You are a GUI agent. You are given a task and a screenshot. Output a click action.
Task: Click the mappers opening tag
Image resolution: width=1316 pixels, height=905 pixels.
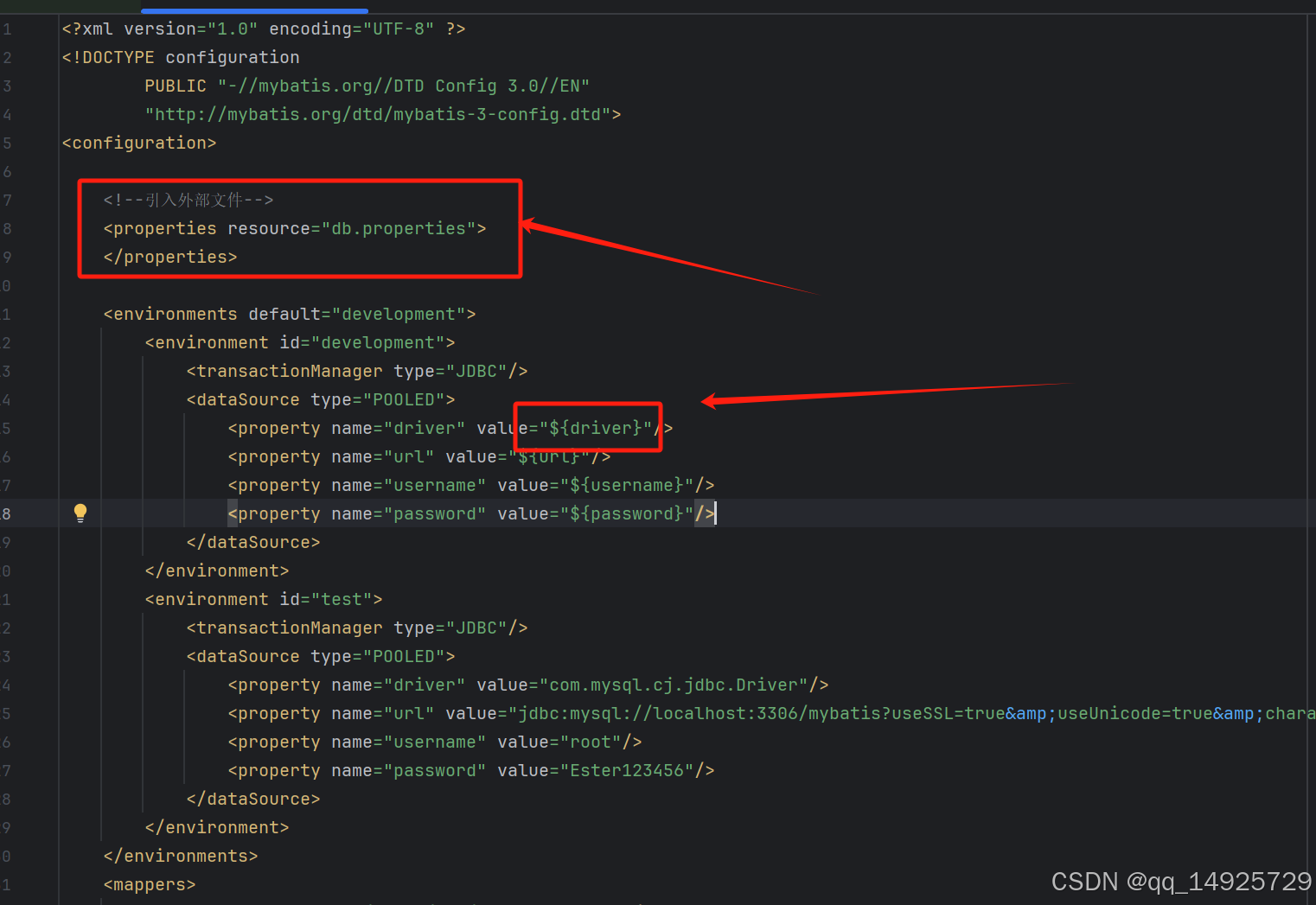149,883
